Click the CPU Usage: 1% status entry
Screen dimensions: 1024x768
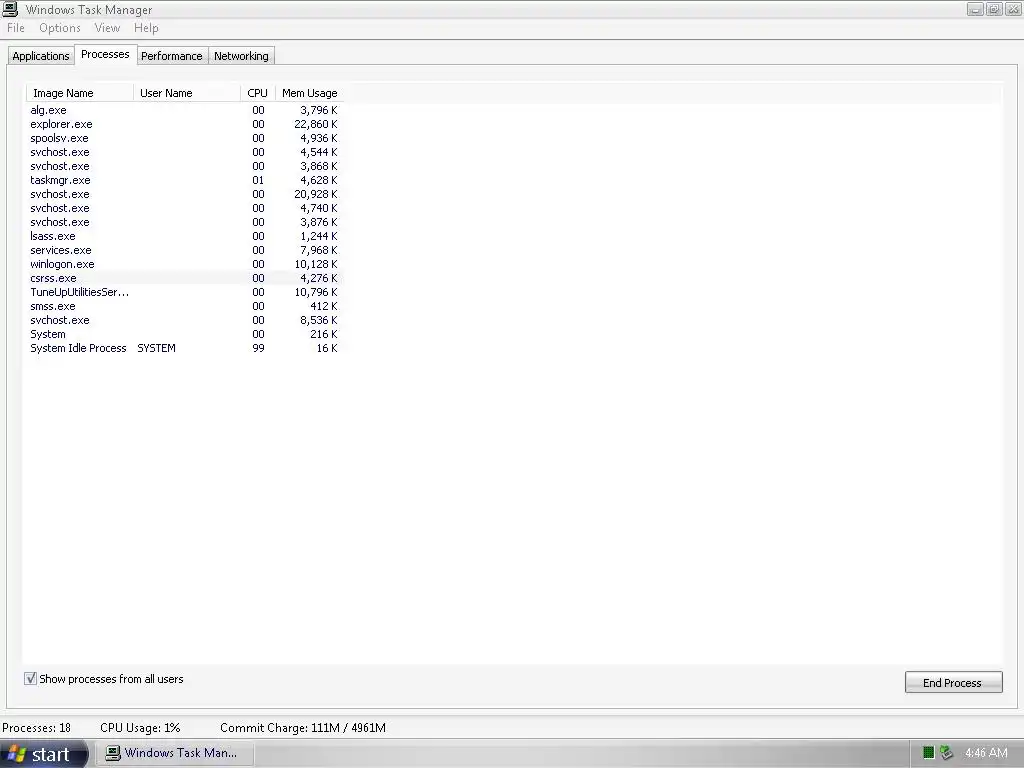[x=140, y=728]
